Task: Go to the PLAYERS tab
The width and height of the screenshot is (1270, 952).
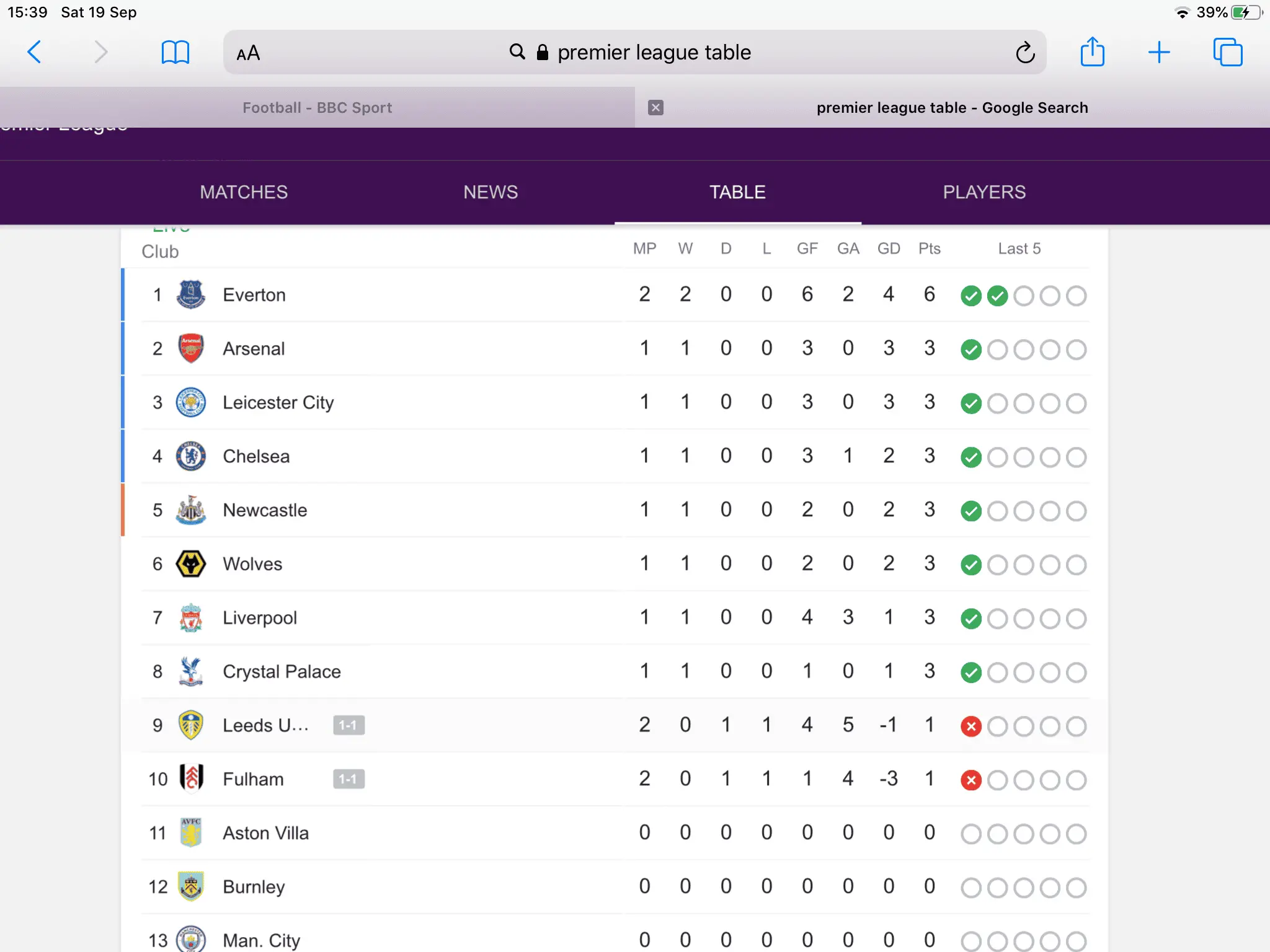Action: (x=984, y=192)
